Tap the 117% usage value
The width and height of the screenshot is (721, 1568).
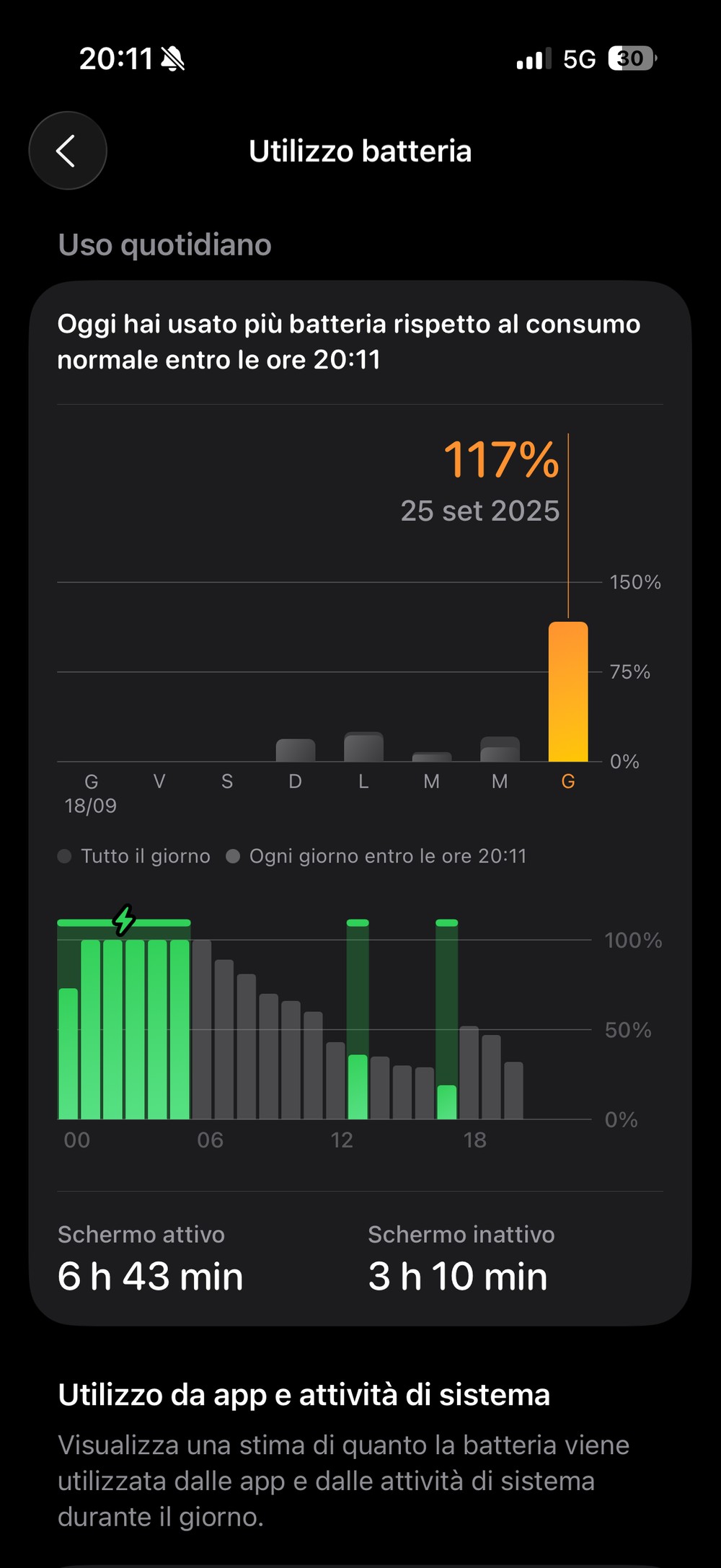pyautogui.click(x=501, y=459)
